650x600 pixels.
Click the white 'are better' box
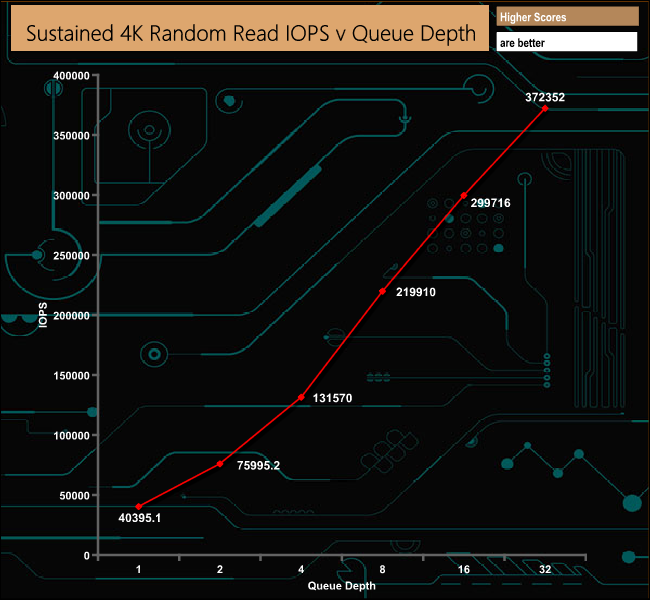[567, 42]
